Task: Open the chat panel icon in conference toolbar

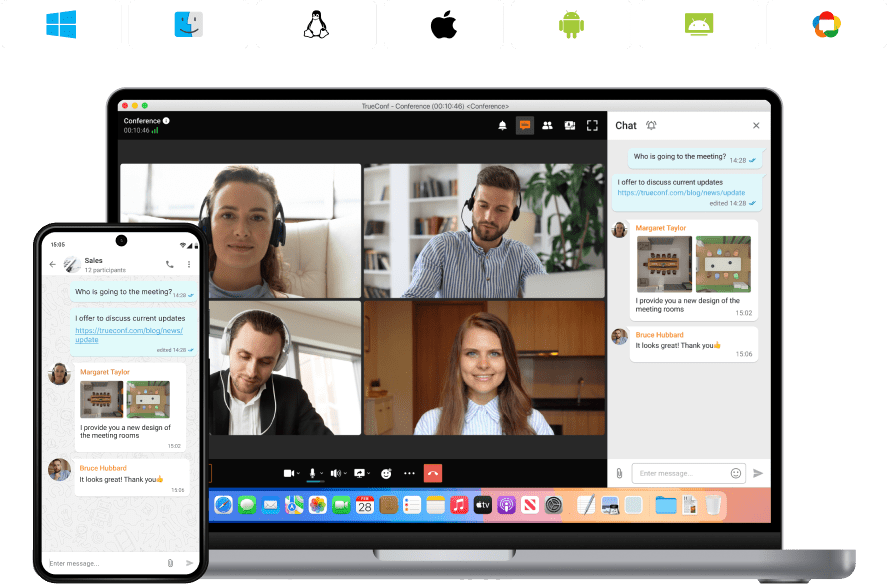Action: pyautogui.click(x=525, y=125)
